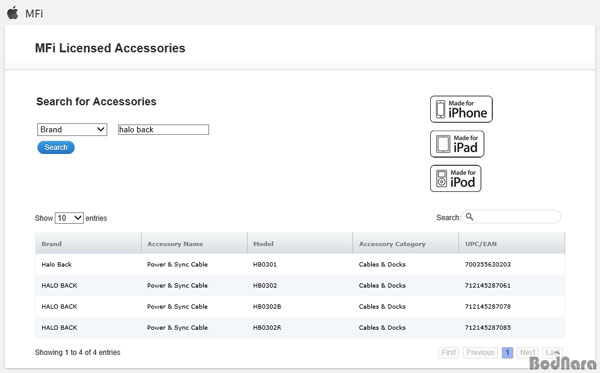The height and width of the screenshot is (373, 600).
Task: Click Cables & Docks in HB0302 row
Action: pyautogui.click(x=382, y=285)
